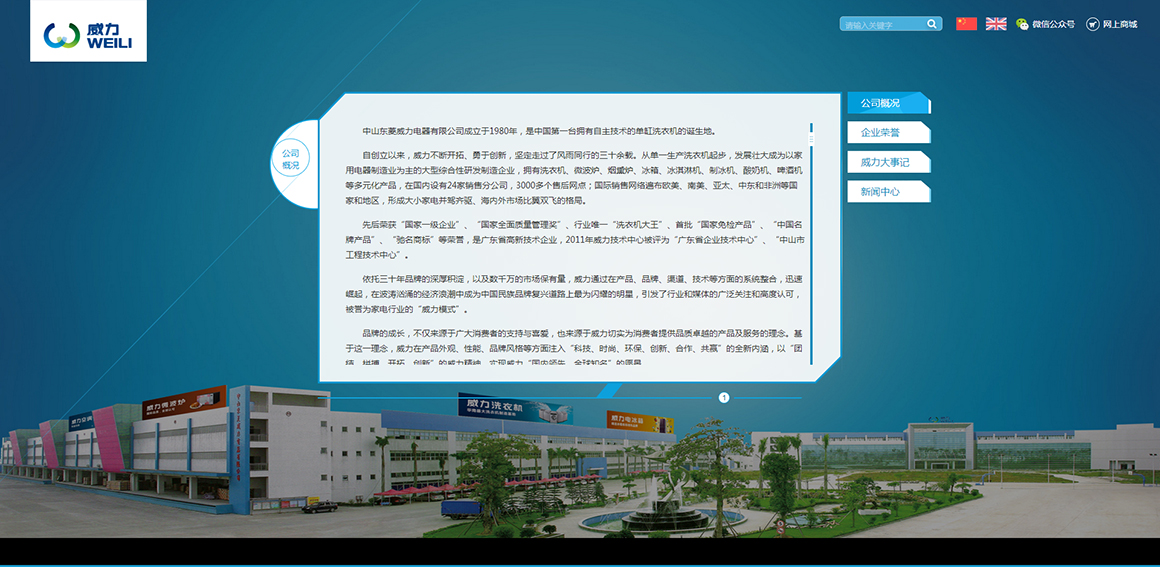Screen dimensions: 1160x567
Task: Click the search magnifier icon
Action: (931, 24)
